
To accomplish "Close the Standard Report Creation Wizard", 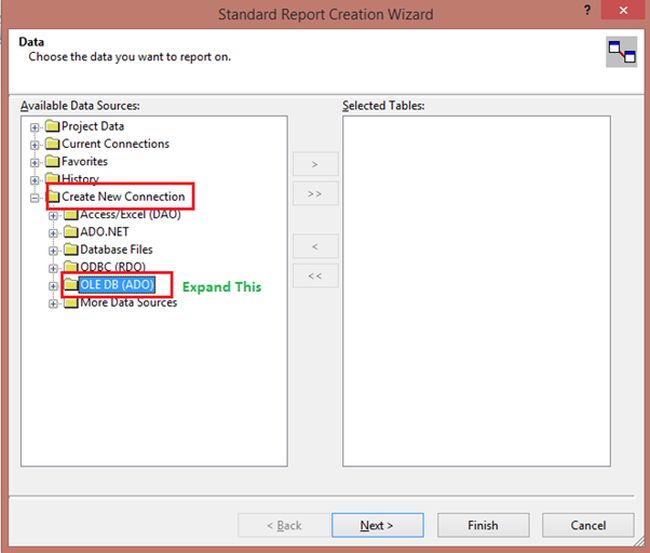I will [623, 10].
